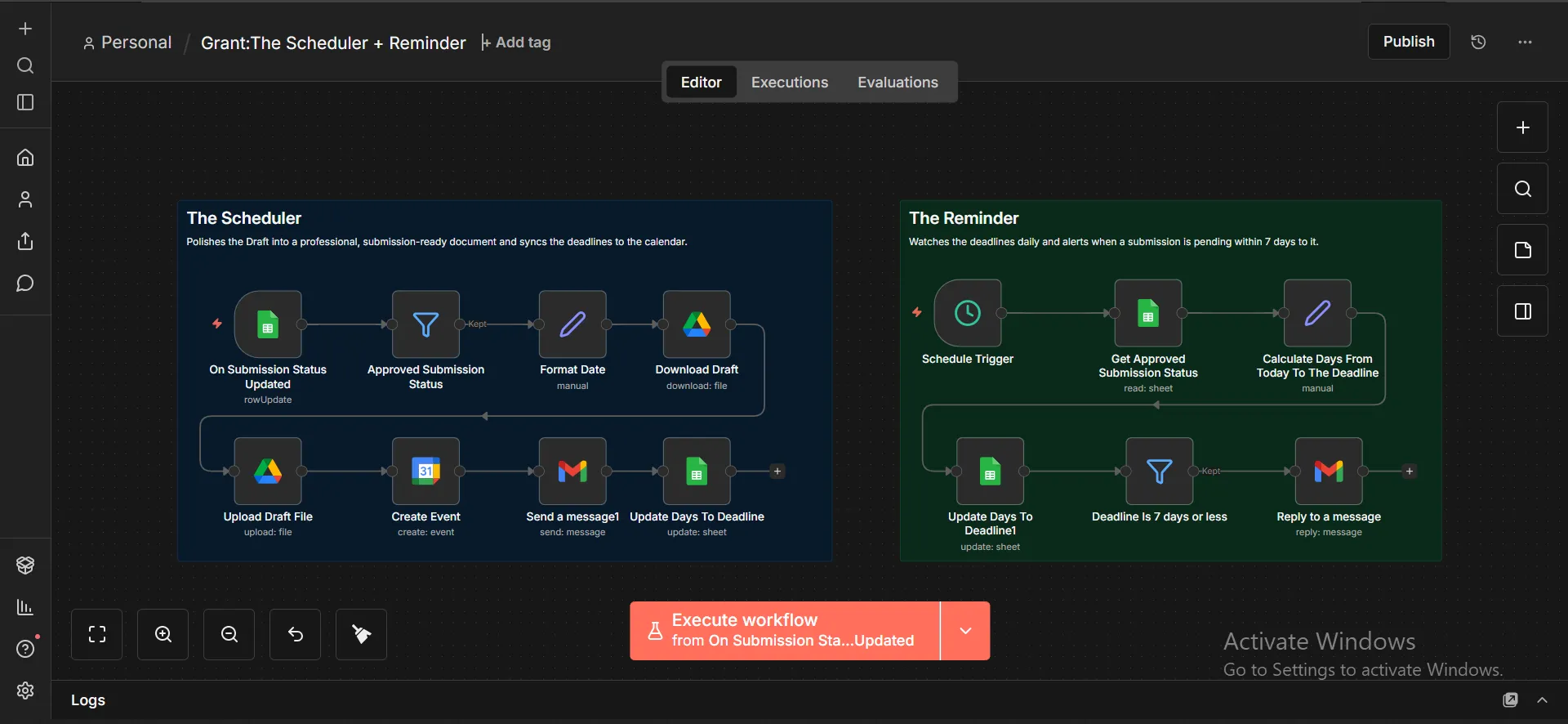
Task: Open the node search panel button on the right
Action: 1522,189
